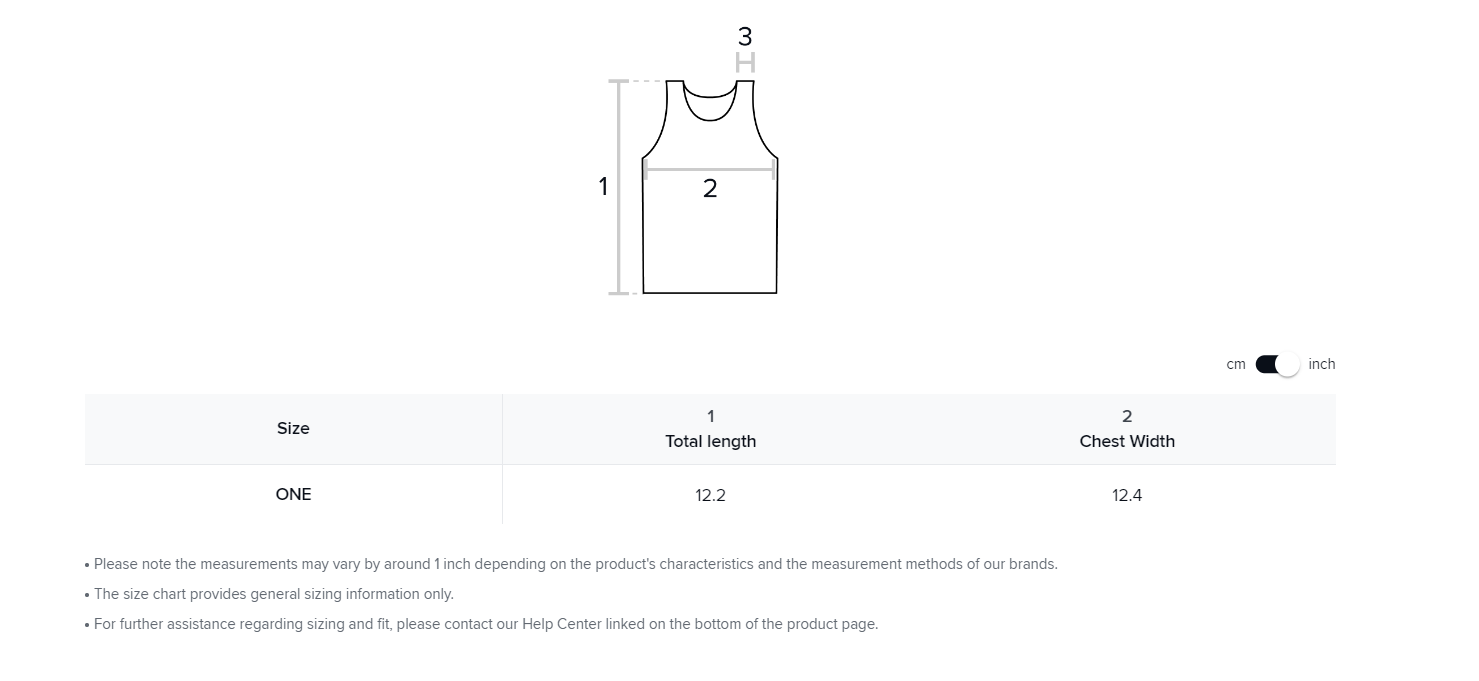Click the strap width marker under number 3
The image size is (1479, 681).
(745, 63)
